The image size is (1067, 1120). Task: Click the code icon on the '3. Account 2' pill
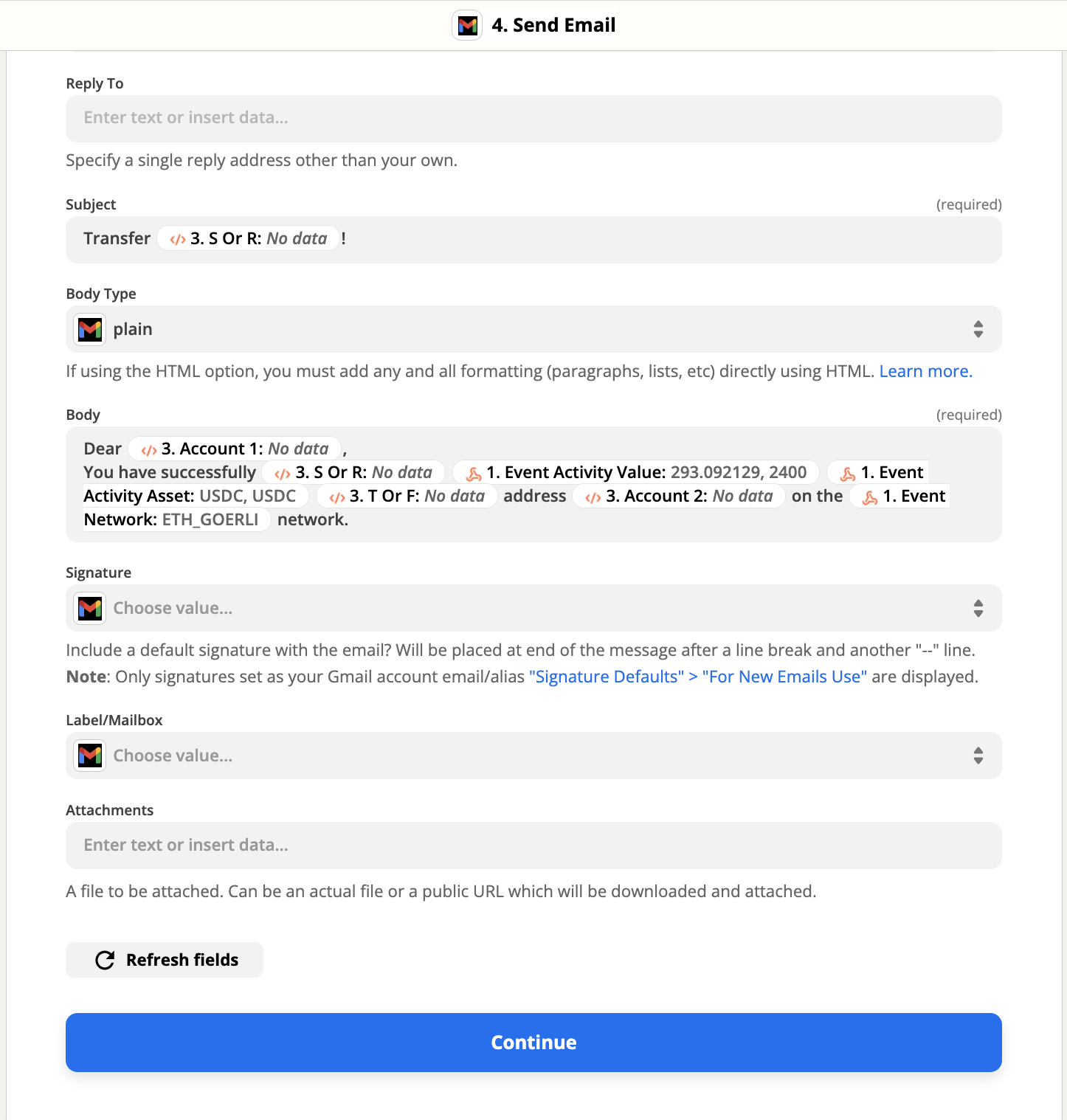point(592,496)
